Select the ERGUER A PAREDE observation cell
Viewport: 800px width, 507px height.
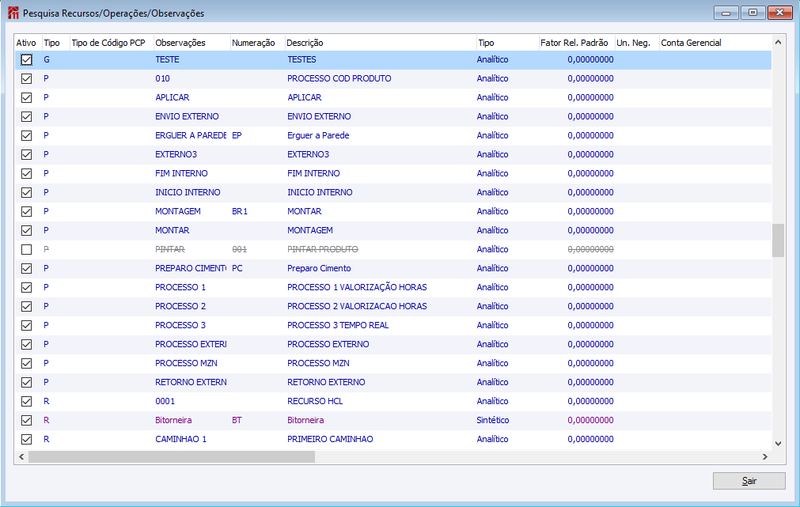click(x=191, y=136)
